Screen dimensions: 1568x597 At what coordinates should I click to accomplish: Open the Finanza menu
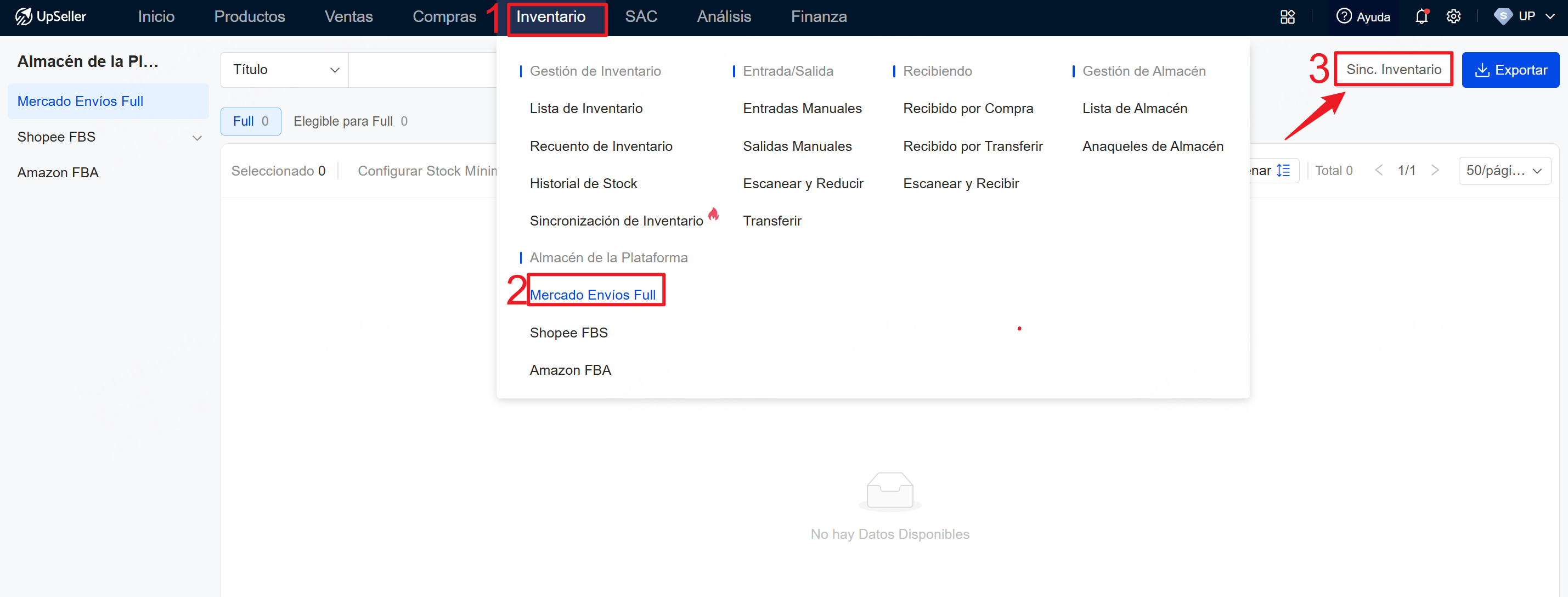819,16
